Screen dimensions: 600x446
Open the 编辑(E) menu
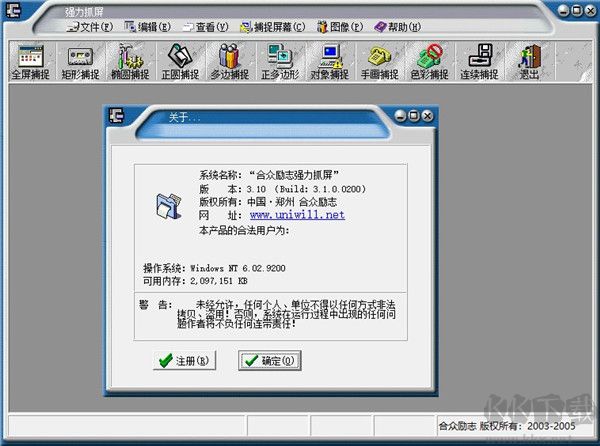pyautogui.click(x=148, y=27)
